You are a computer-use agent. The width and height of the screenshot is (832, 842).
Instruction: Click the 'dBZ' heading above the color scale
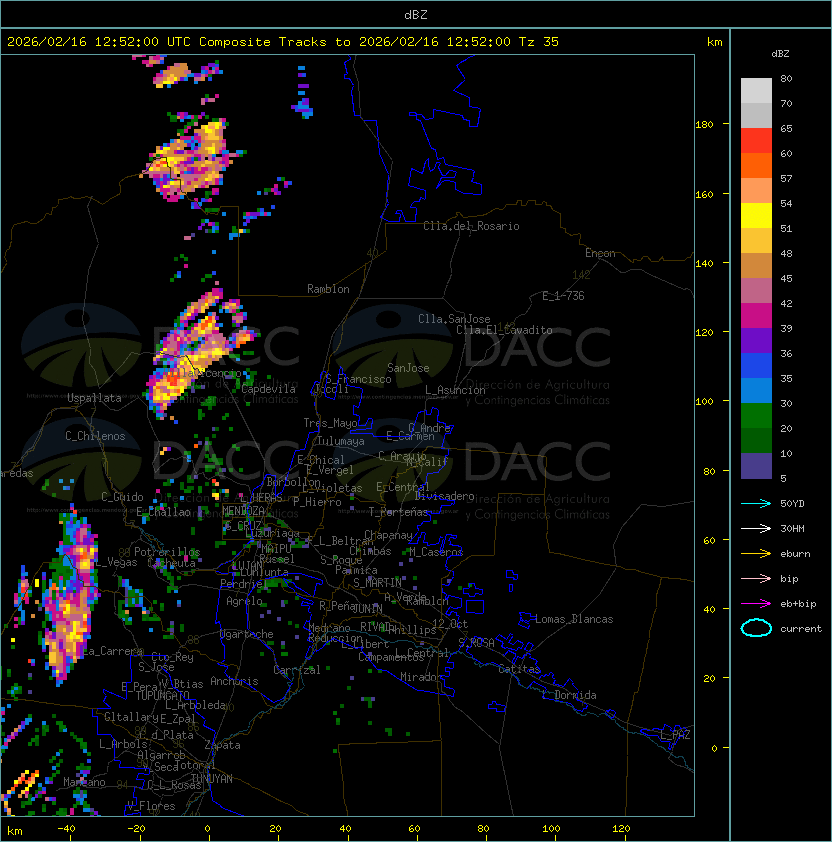[x=780, y=54]
